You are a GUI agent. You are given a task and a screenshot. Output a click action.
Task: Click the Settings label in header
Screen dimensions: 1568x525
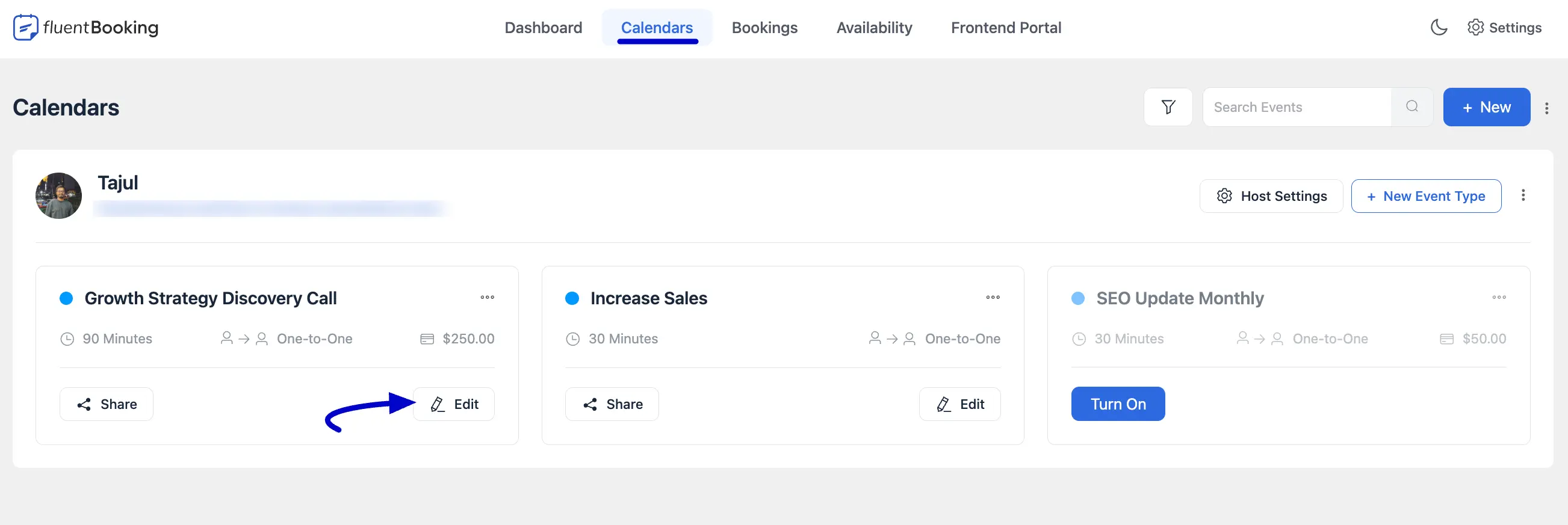tap(1514, 28)
